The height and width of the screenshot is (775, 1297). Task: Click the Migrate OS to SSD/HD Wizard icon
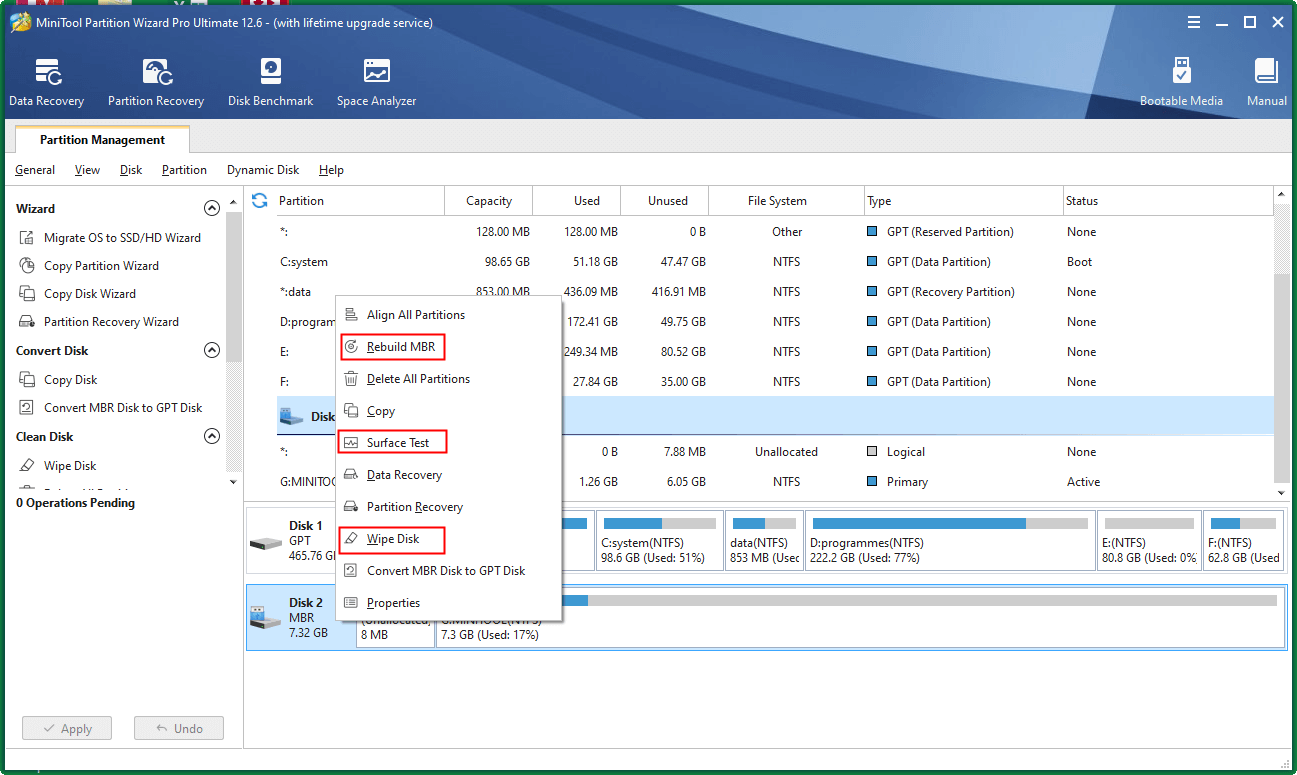(27, 238)
